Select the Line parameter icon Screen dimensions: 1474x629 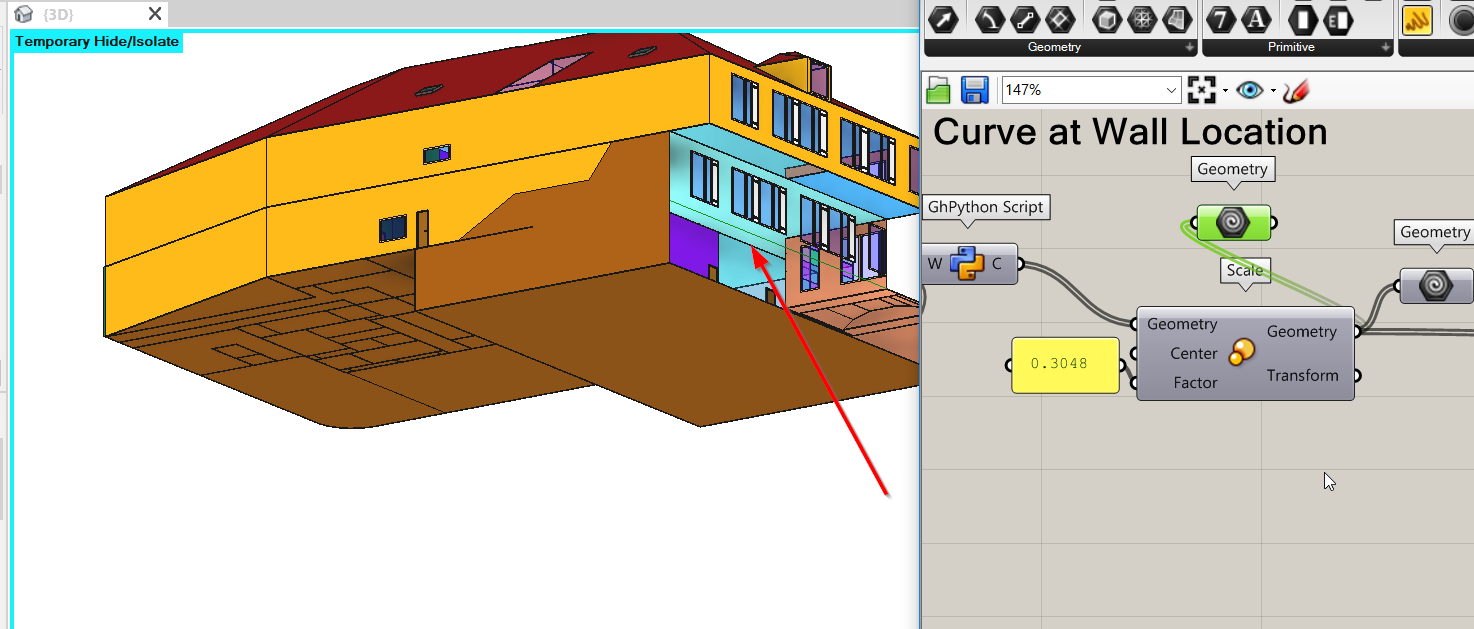1025,19
